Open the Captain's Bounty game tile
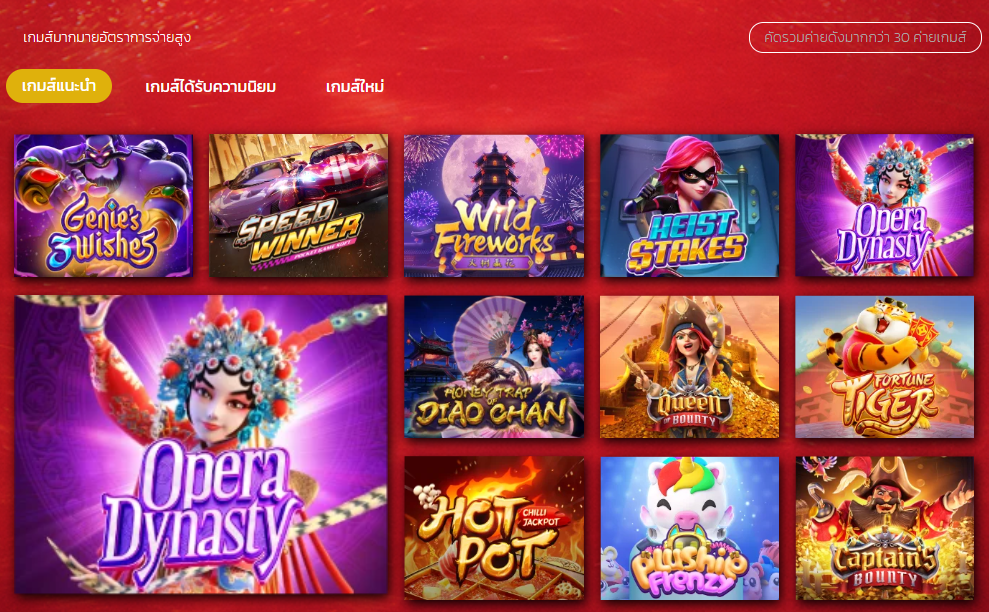 884,528
